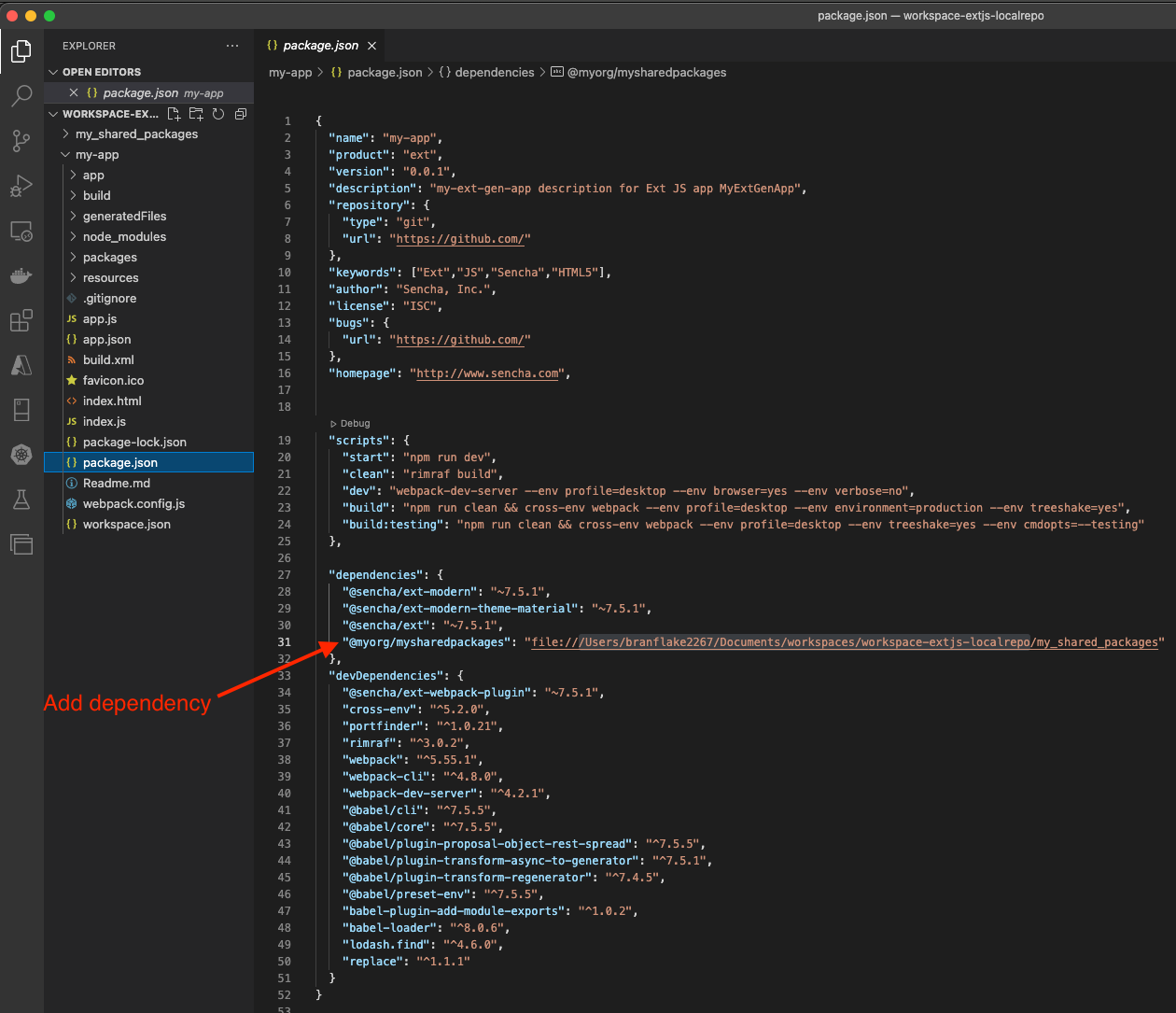Open the Run and Debug view
1176x1013 pixels.
click(x=21, y=186)
